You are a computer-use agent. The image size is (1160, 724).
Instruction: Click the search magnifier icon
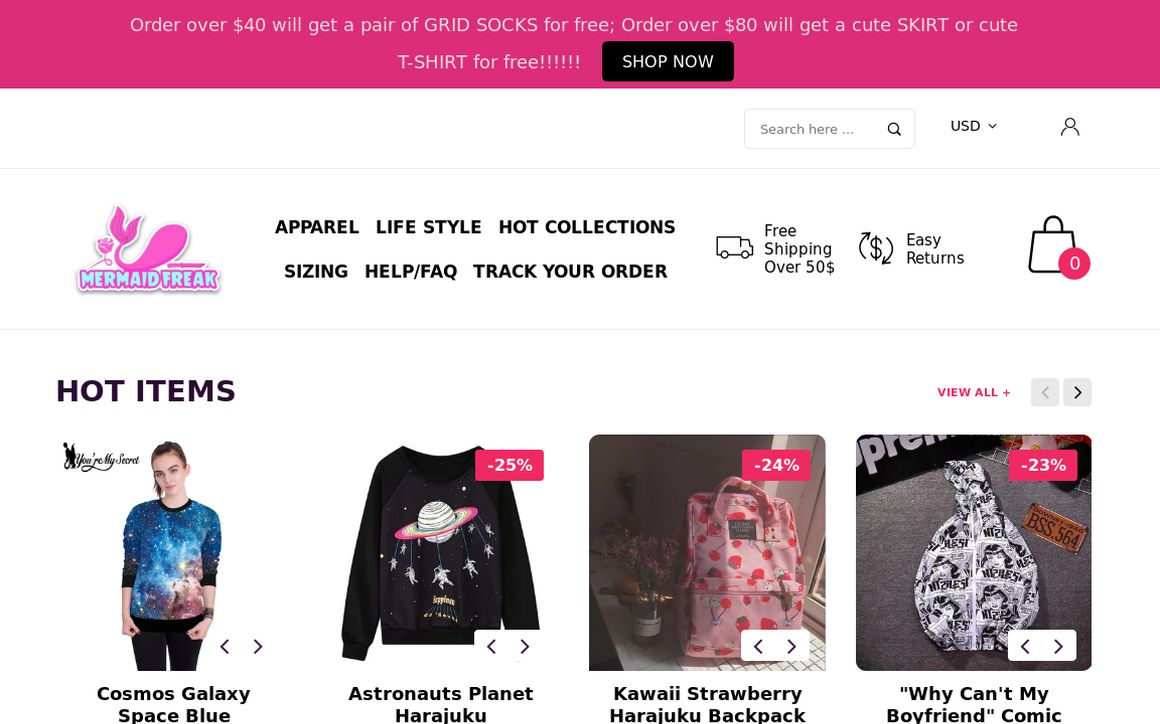point(894,129)
